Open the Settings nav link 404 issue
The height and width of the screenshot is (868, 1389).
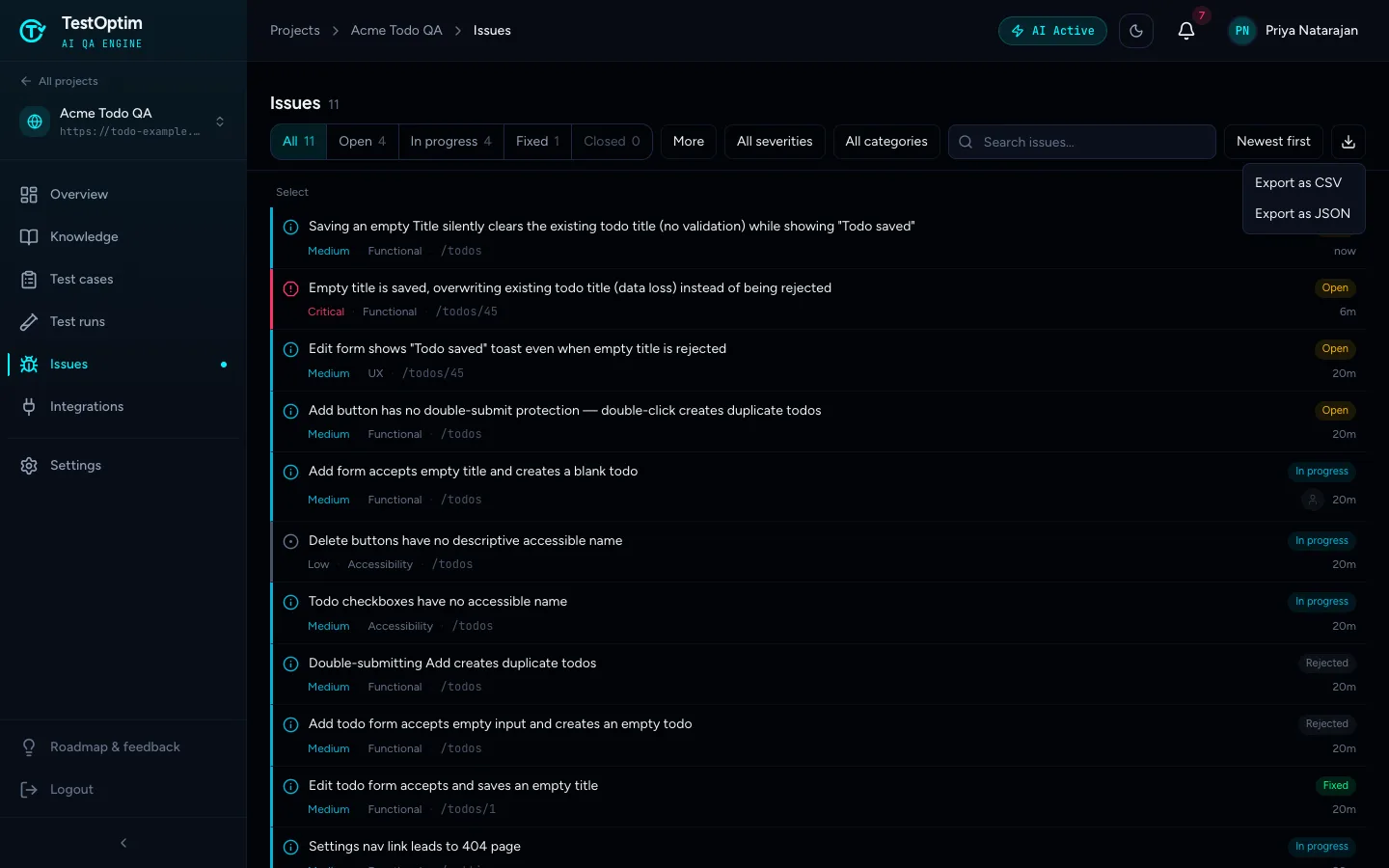(818, 849)
